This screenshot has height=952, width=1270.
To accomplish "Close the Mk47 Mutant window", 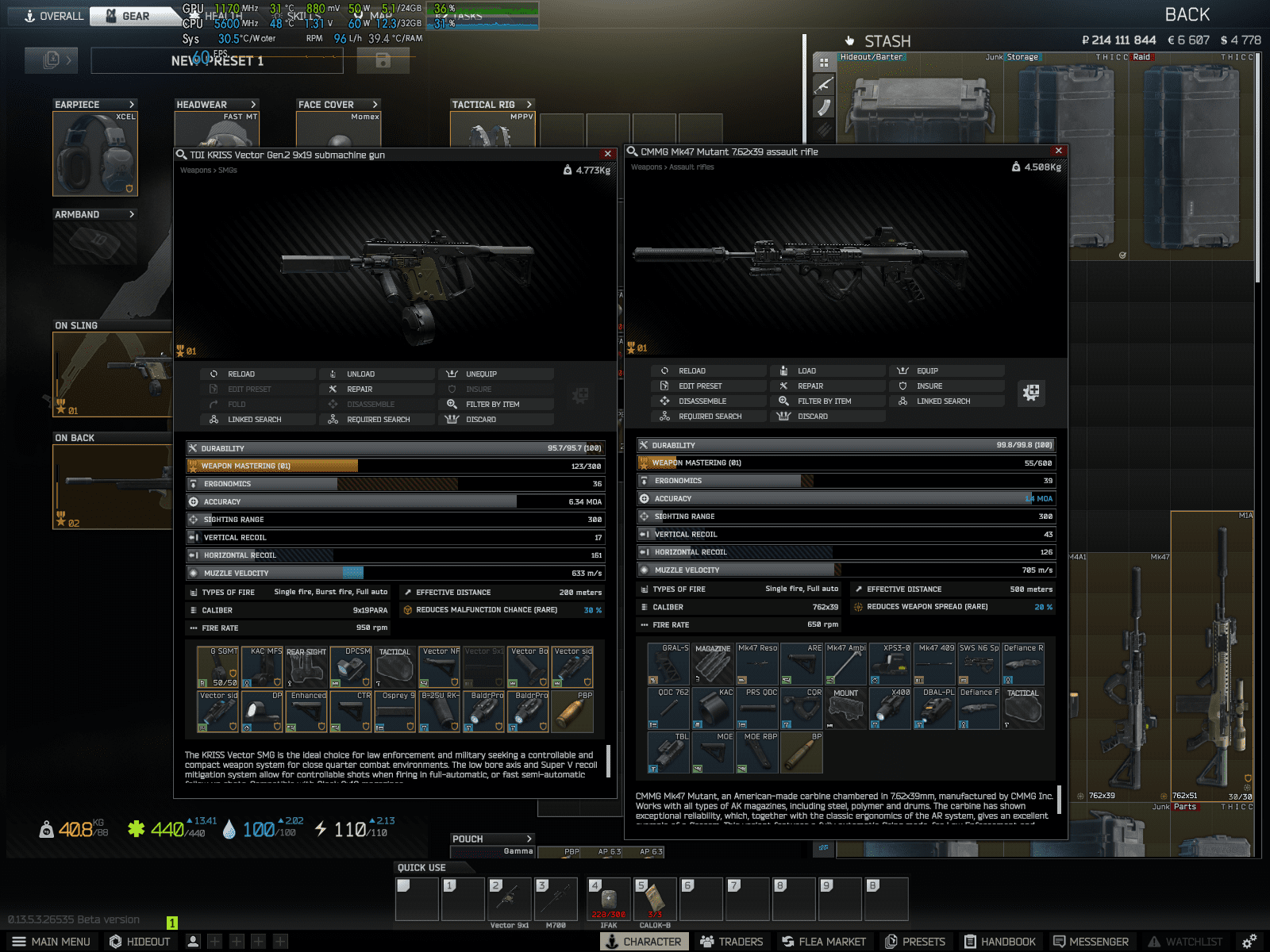I will coord(1058,151).
